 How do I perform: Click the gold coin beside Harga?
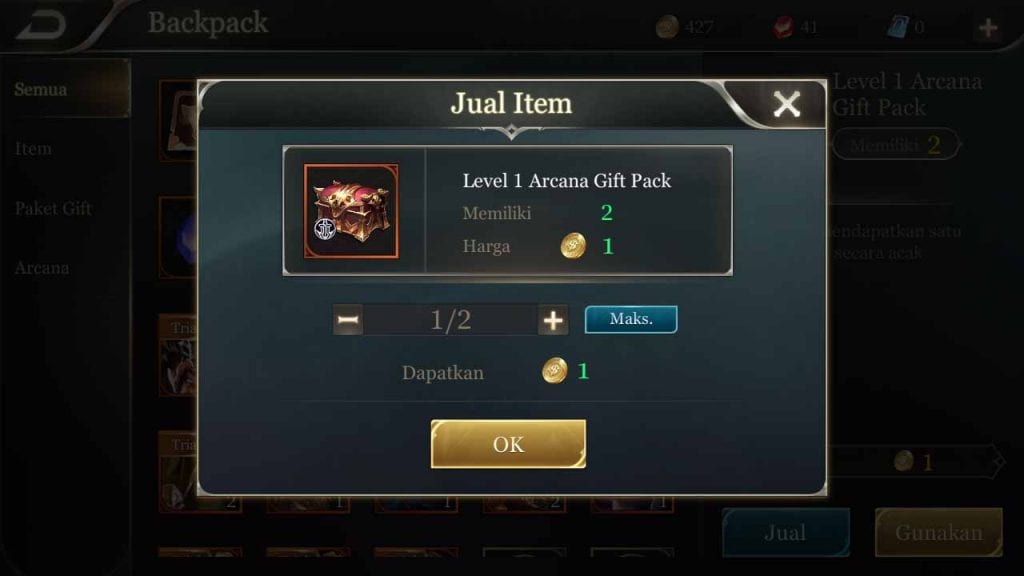573,246
